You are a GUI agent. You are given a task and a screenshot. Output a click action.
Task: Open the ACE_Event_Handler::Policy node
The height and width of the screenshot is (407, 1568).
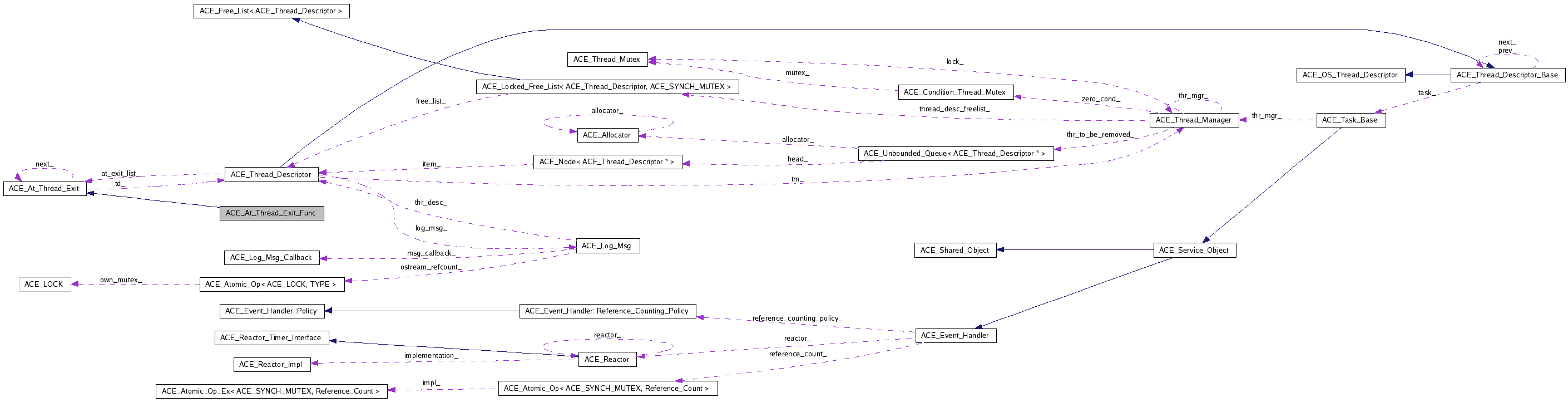271,311
